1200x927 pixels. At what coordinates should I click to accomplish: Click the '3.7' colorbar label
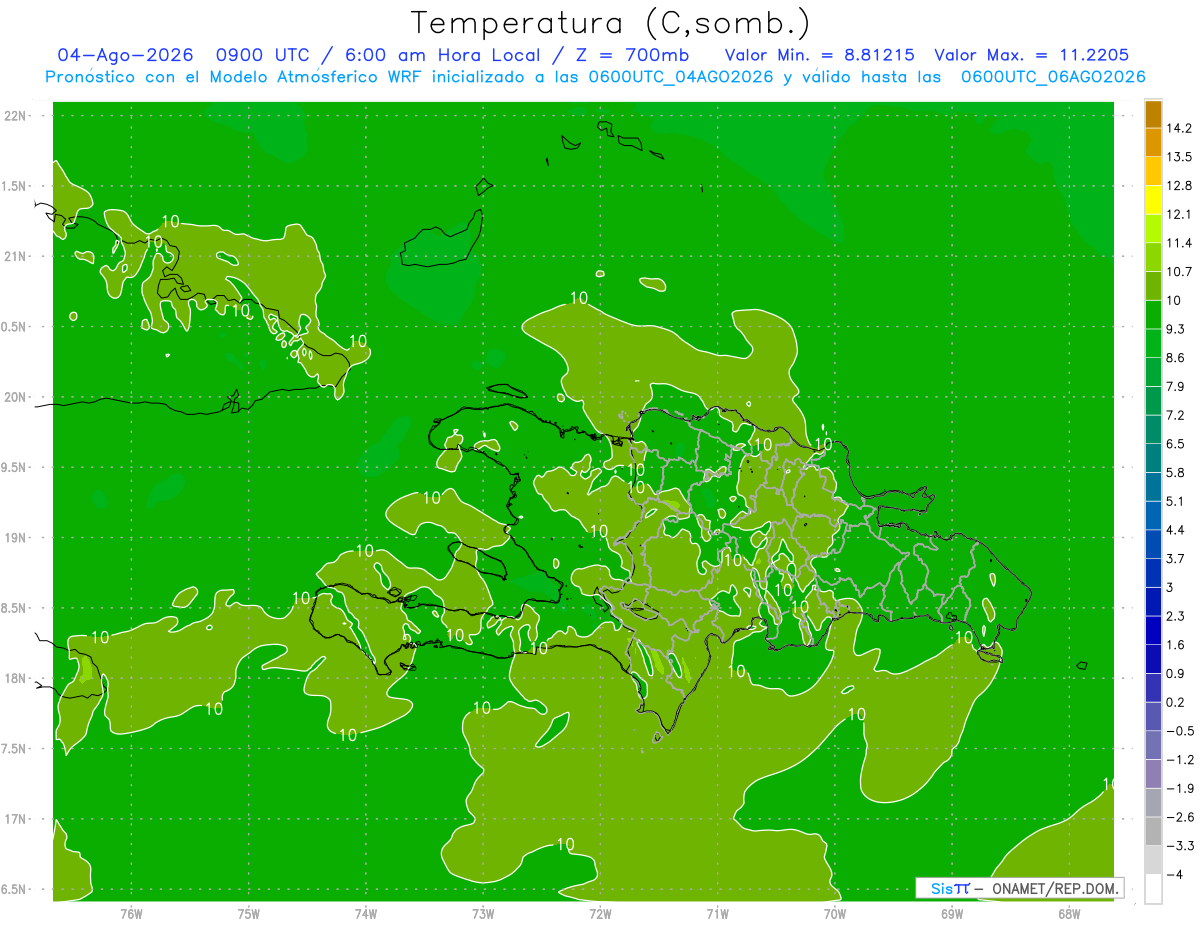[x=1176, y=558]
